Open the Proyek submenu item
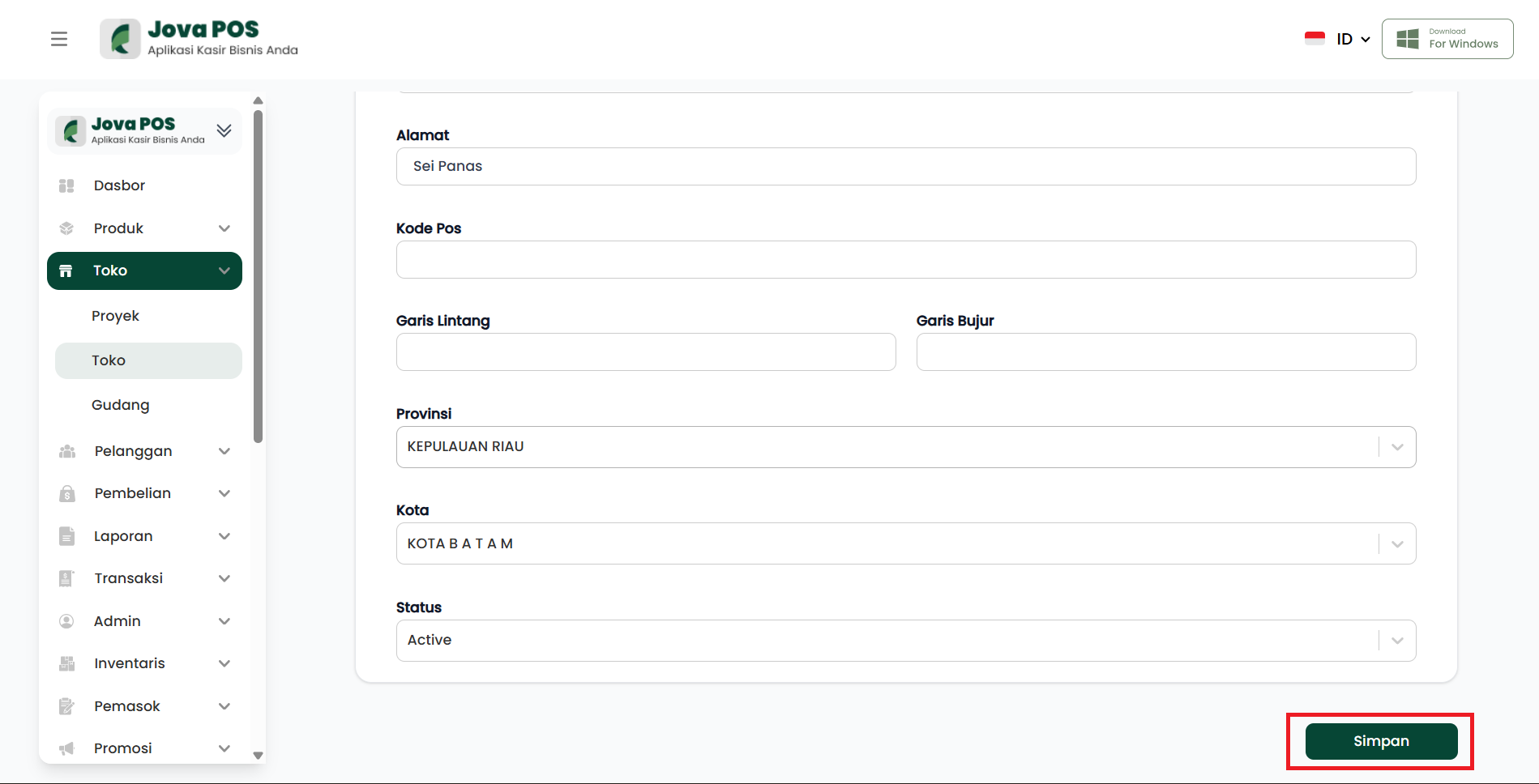The height and width of the screenshot is (784, 1539). pos(115,316)
